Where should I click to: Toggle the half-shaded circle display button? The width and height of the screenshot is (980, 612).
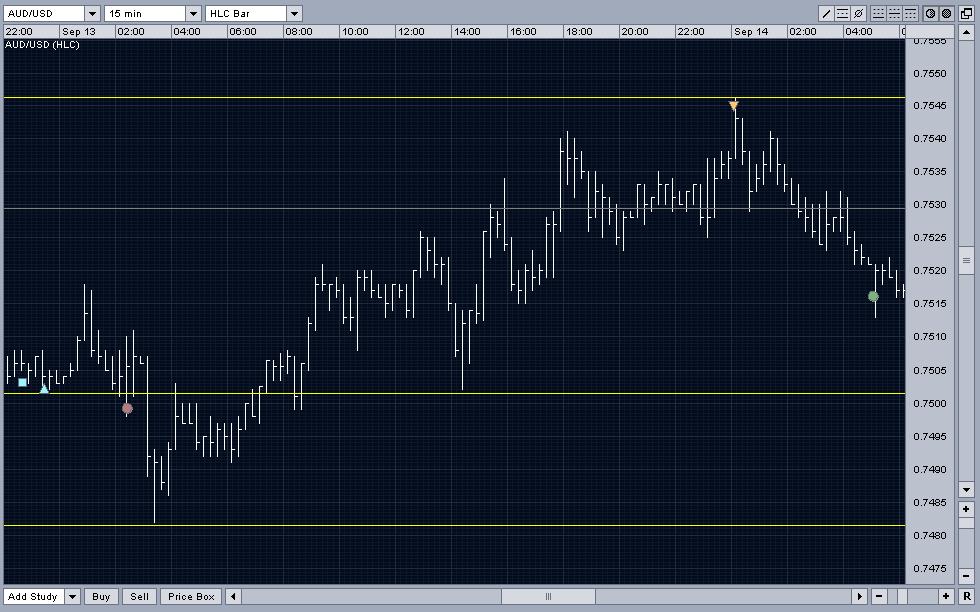click(x=931, y=13)
